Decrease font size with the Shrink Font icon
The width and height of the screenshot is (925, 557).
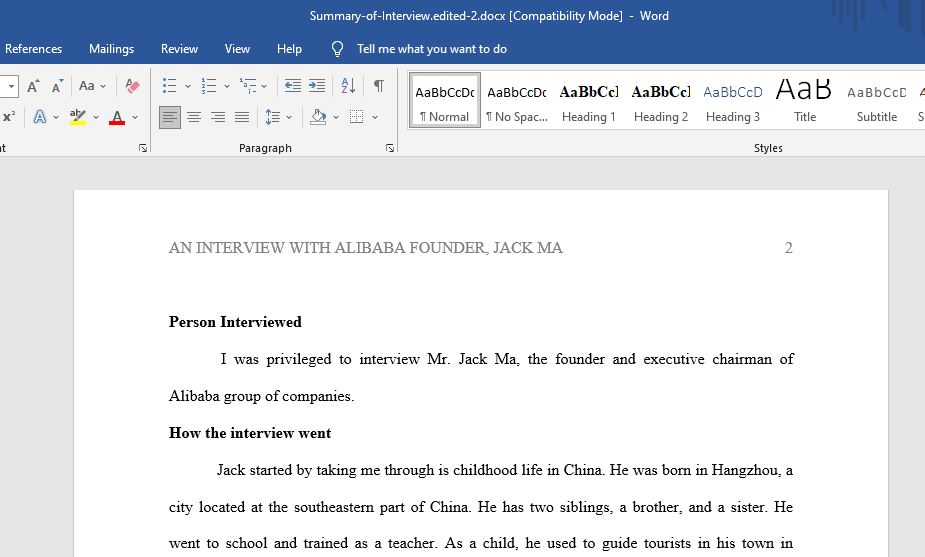(x=57, y=86)
